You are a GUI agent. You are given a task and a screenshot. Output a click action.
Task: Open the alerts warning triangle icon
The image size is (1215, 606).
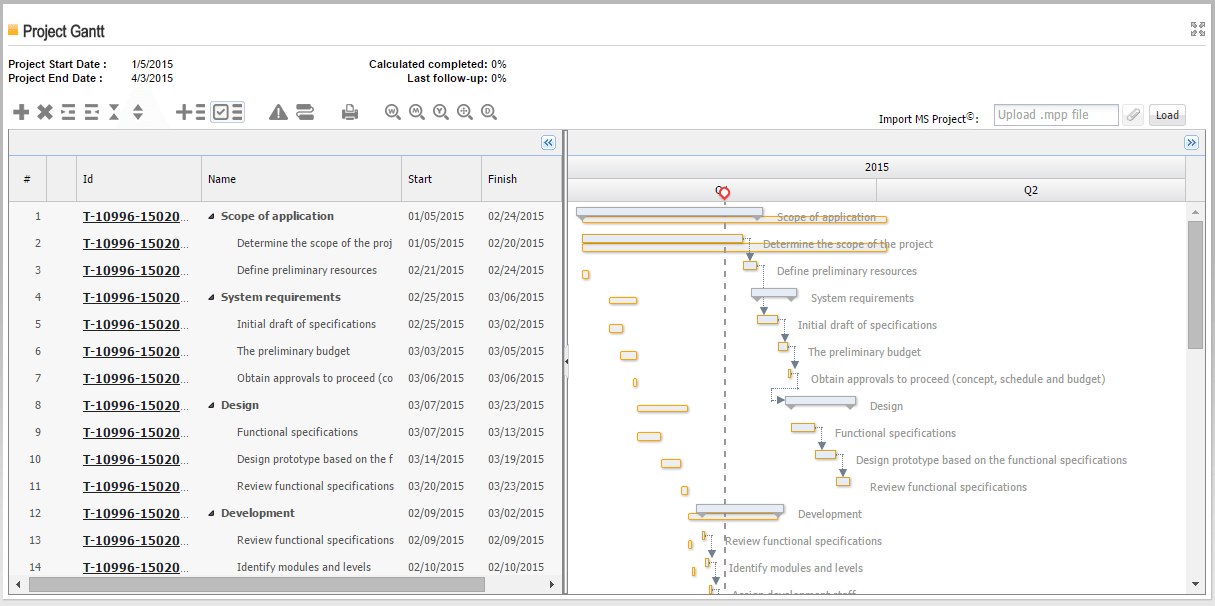click(278, 112)
